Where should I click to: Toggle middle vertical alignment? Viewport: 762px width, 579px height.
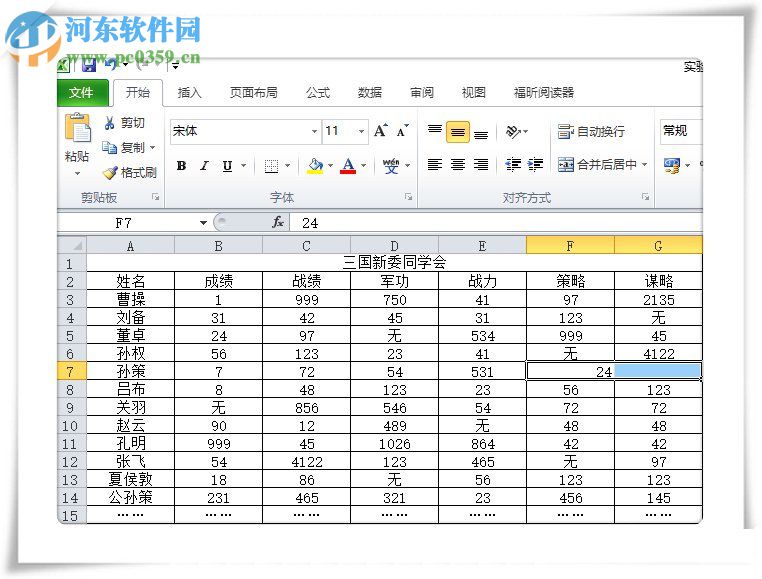click(x=458, y=132)
